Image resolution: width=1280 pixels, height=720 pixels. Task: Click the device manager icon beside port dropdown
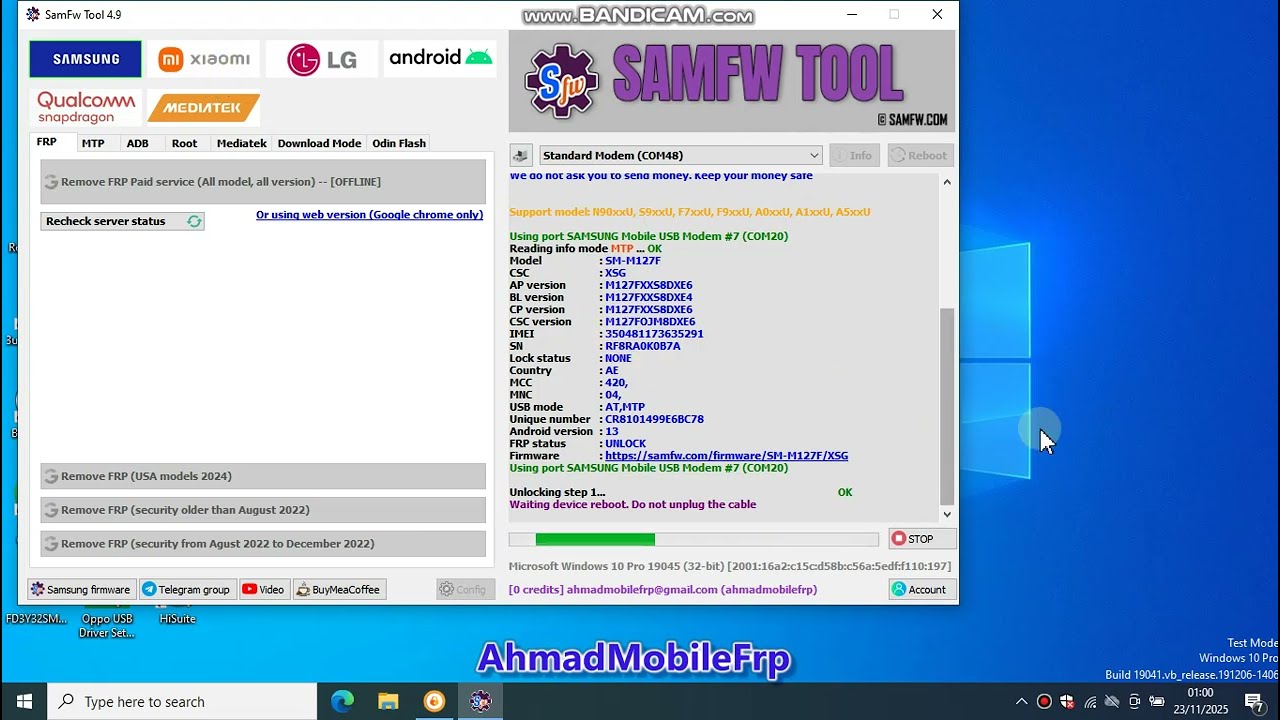pyautogui.click(x=520, y=155)
